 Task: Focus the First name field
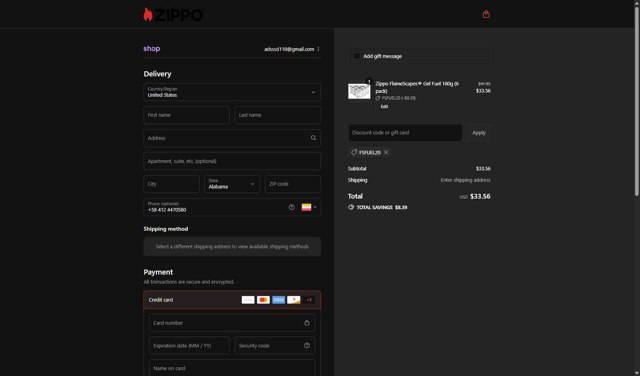(186, 115)
